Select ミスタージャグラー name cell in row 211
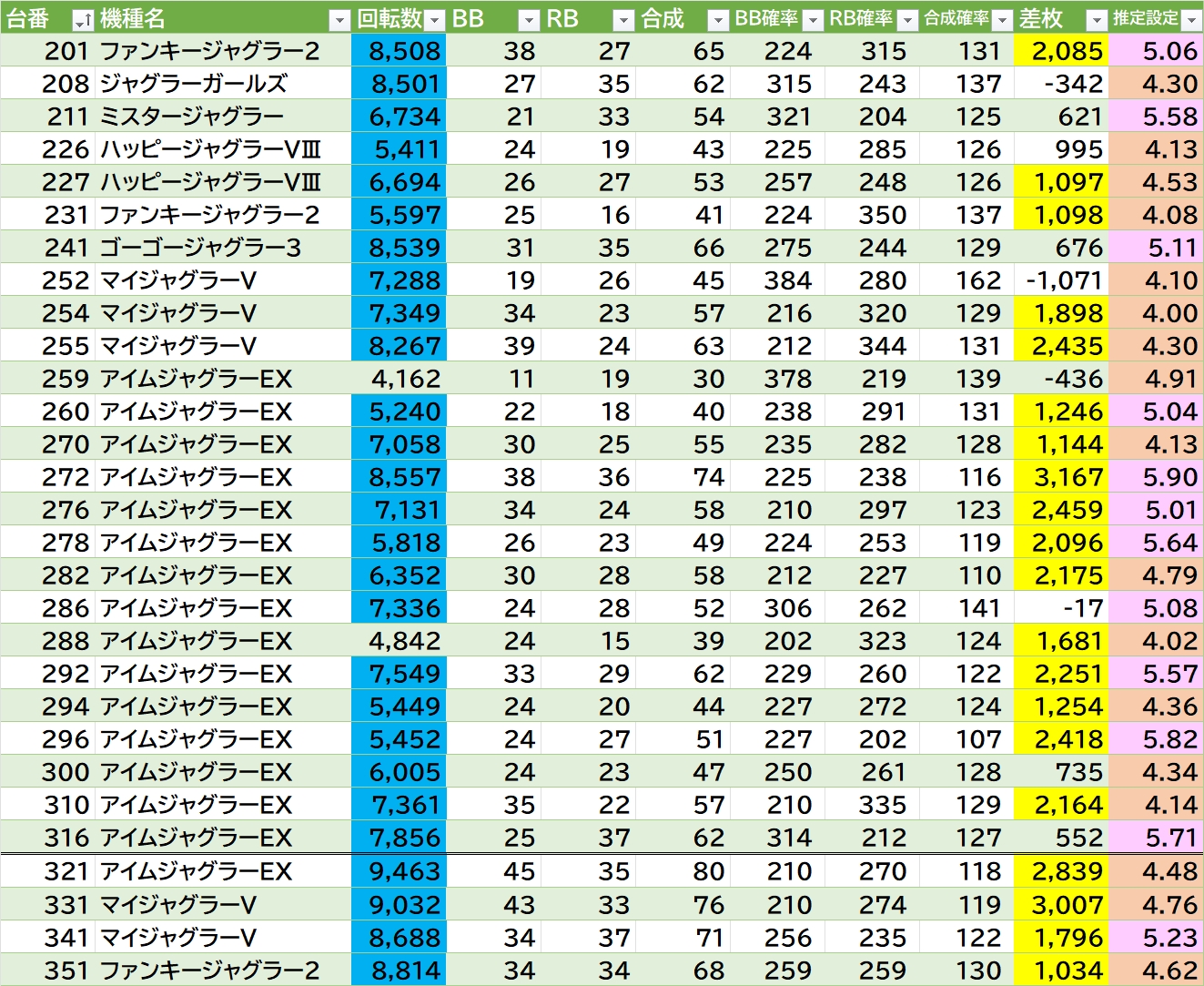 [x=223, y=117]
